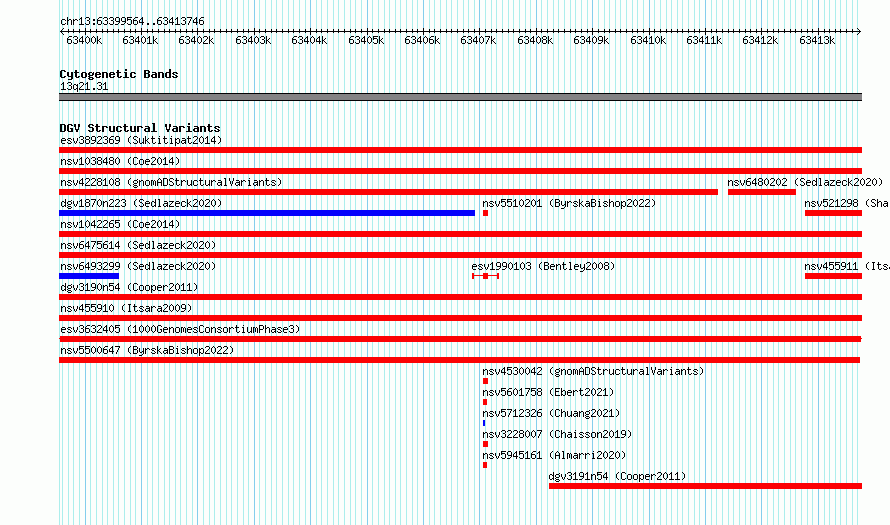The height and width of the screenshot is (525, 890).
Task: Select the red bar under nsv455910
Action: pos(460,318)
